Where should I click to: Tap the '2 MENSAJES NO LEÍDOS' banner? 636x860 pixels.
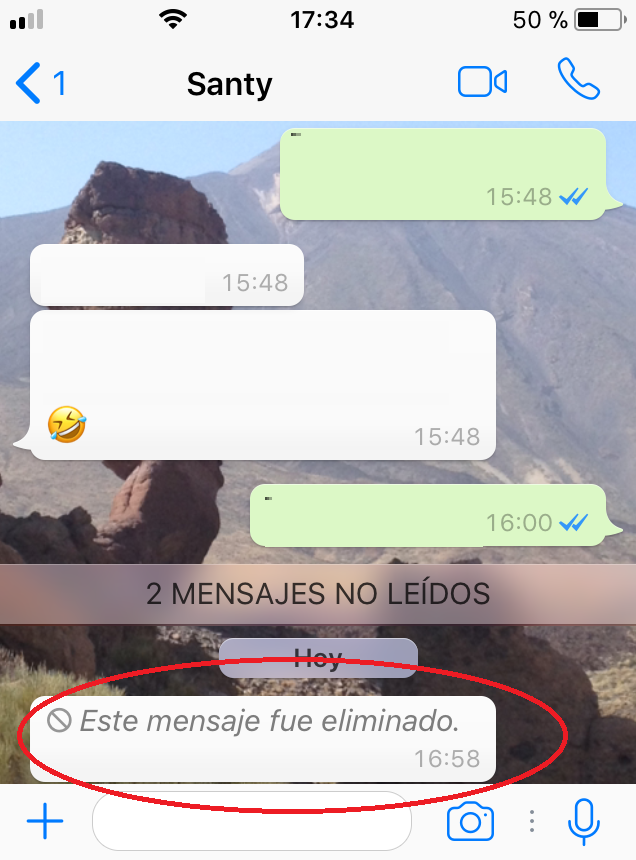(x=318, y=594)
